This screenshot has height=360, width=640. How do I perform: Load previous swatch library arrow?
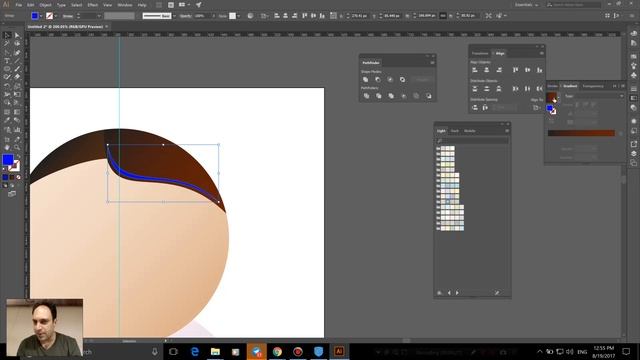pyautogui.click(x=449, y=293)
